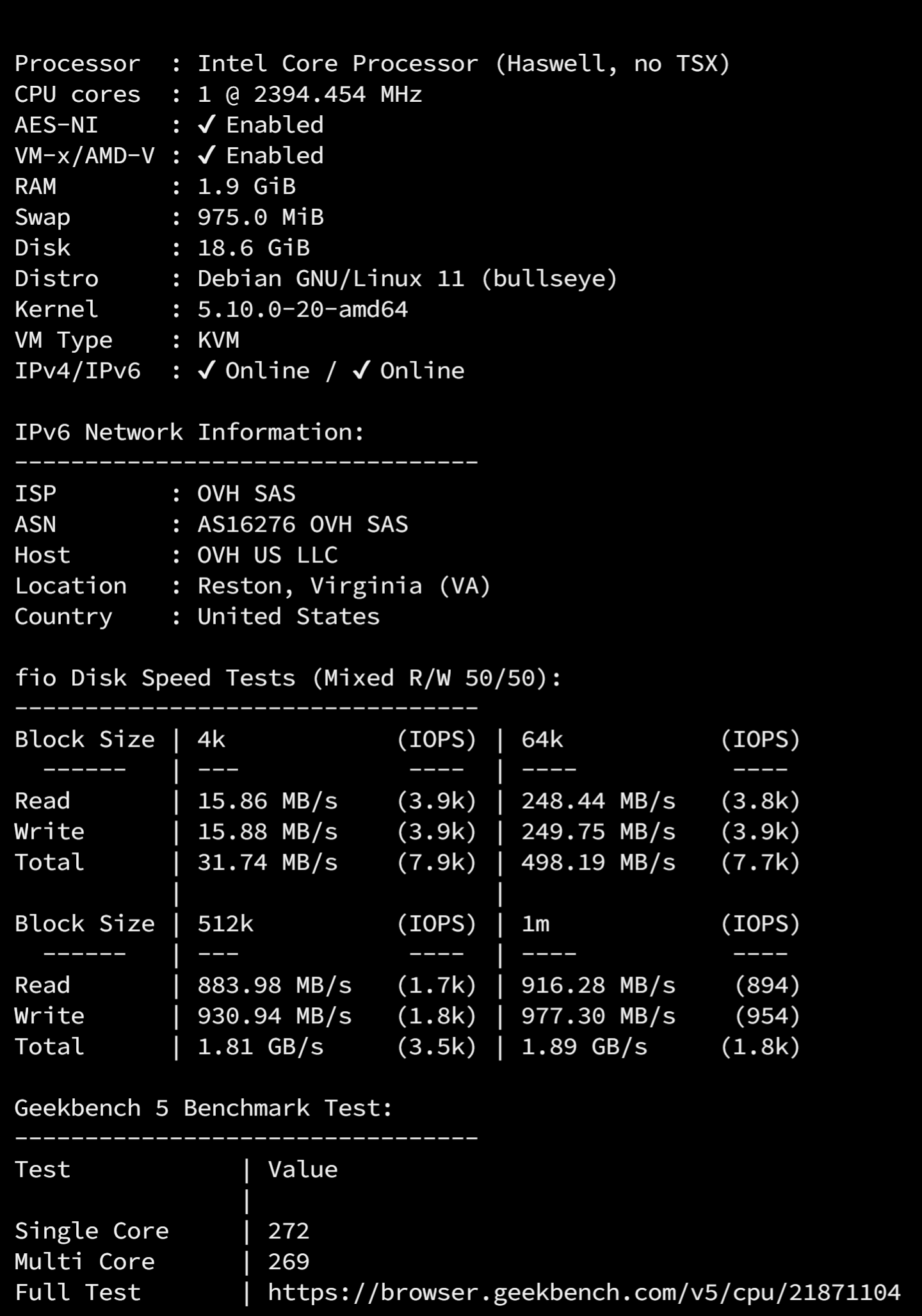Click the IPv6 Network Information heading
The width and height of the screenshot is (922, 1316).
pyautogui.click(x=189, y=432)
